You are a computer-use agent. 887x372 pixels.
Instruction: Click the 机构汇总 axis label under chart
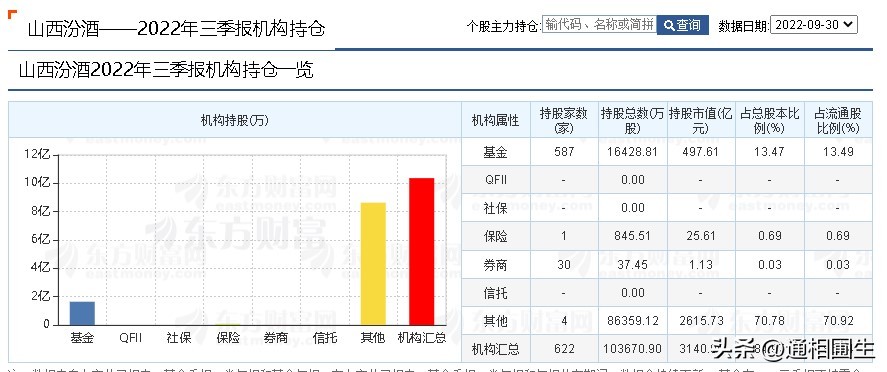pyautogui.click(x=421, y=338)
